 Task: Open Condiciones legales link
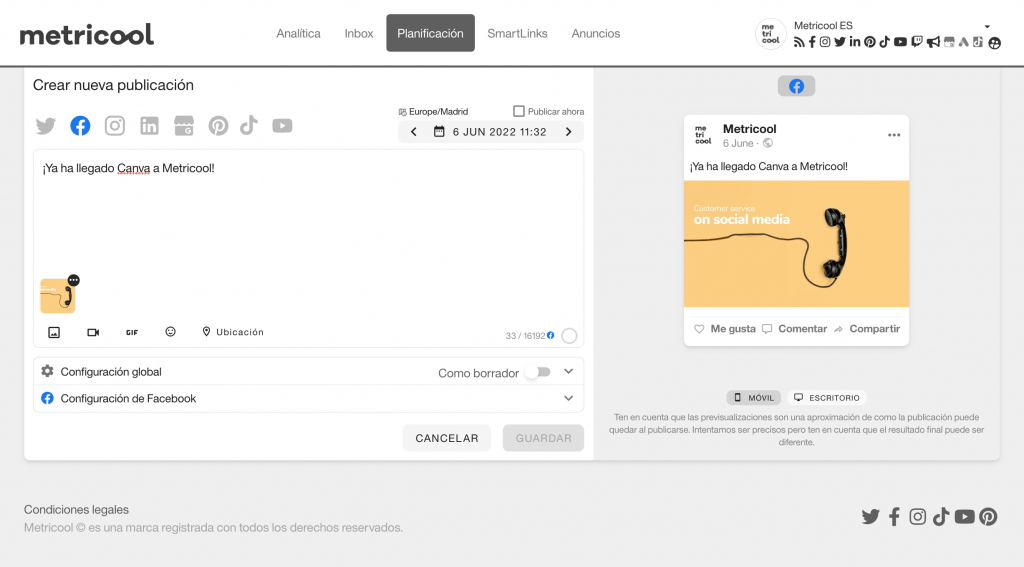click(x=76, y=510)
